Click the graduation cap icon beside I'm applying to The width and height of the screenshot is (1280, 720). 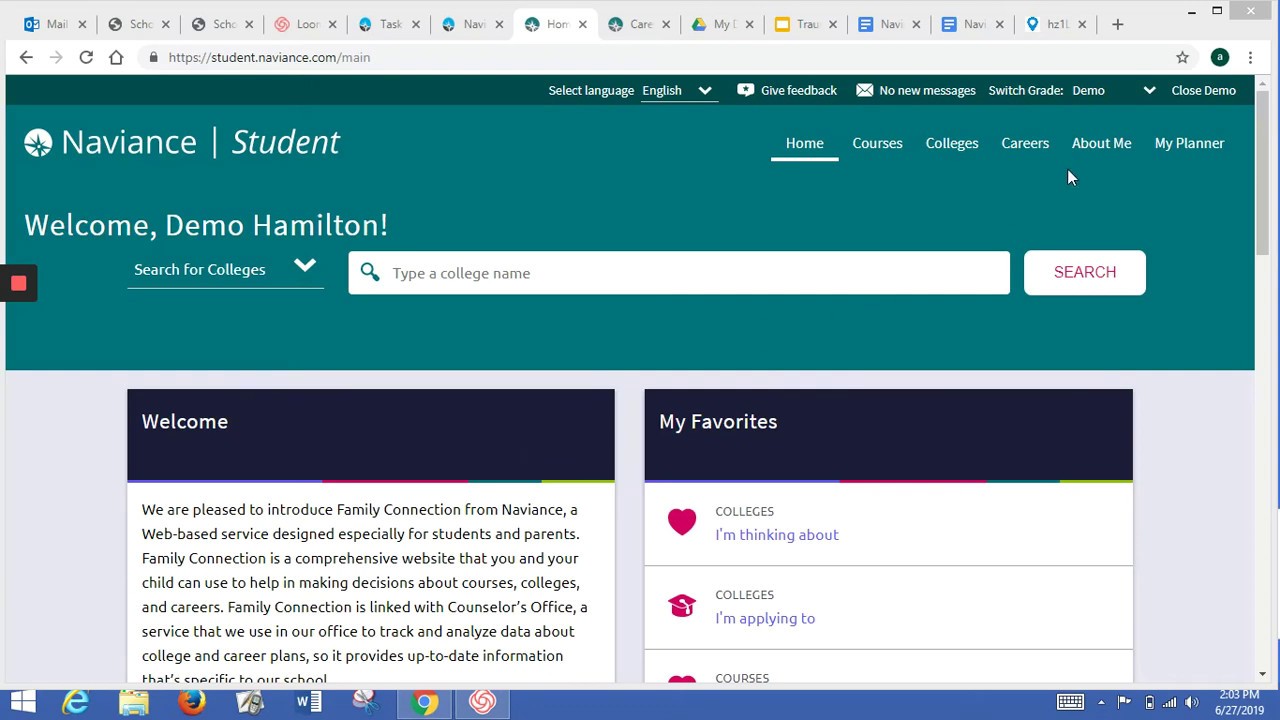(682, 606)
